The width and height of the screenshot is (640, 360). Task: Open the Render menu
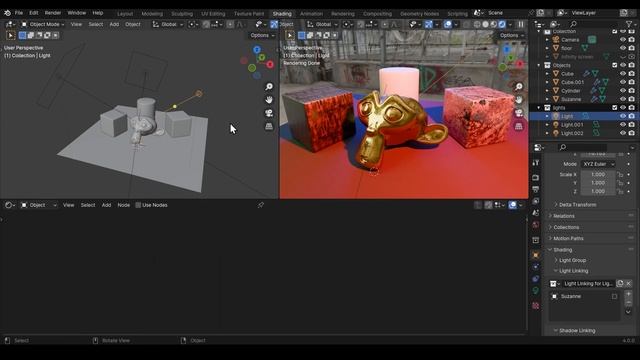coord(53,13)
